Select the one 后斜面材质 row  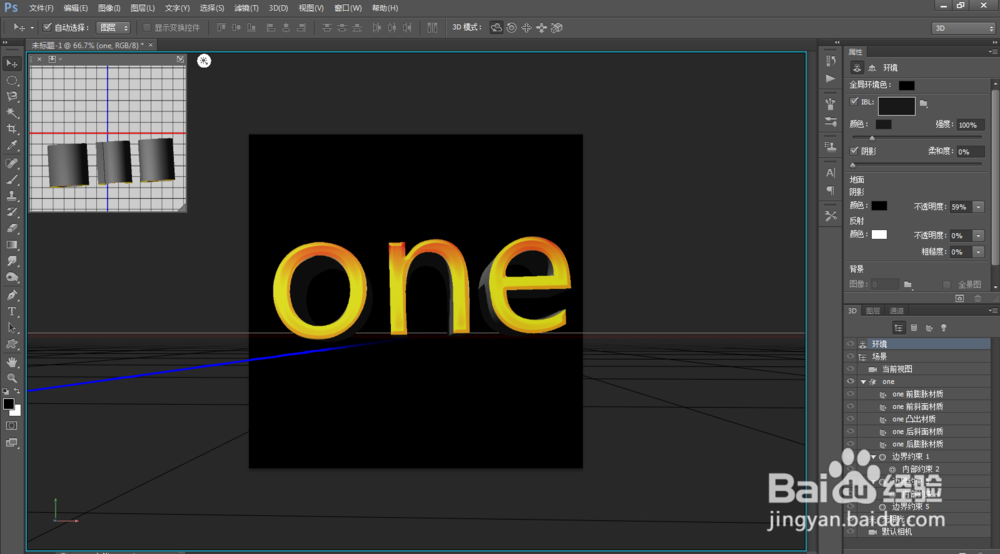917,432
